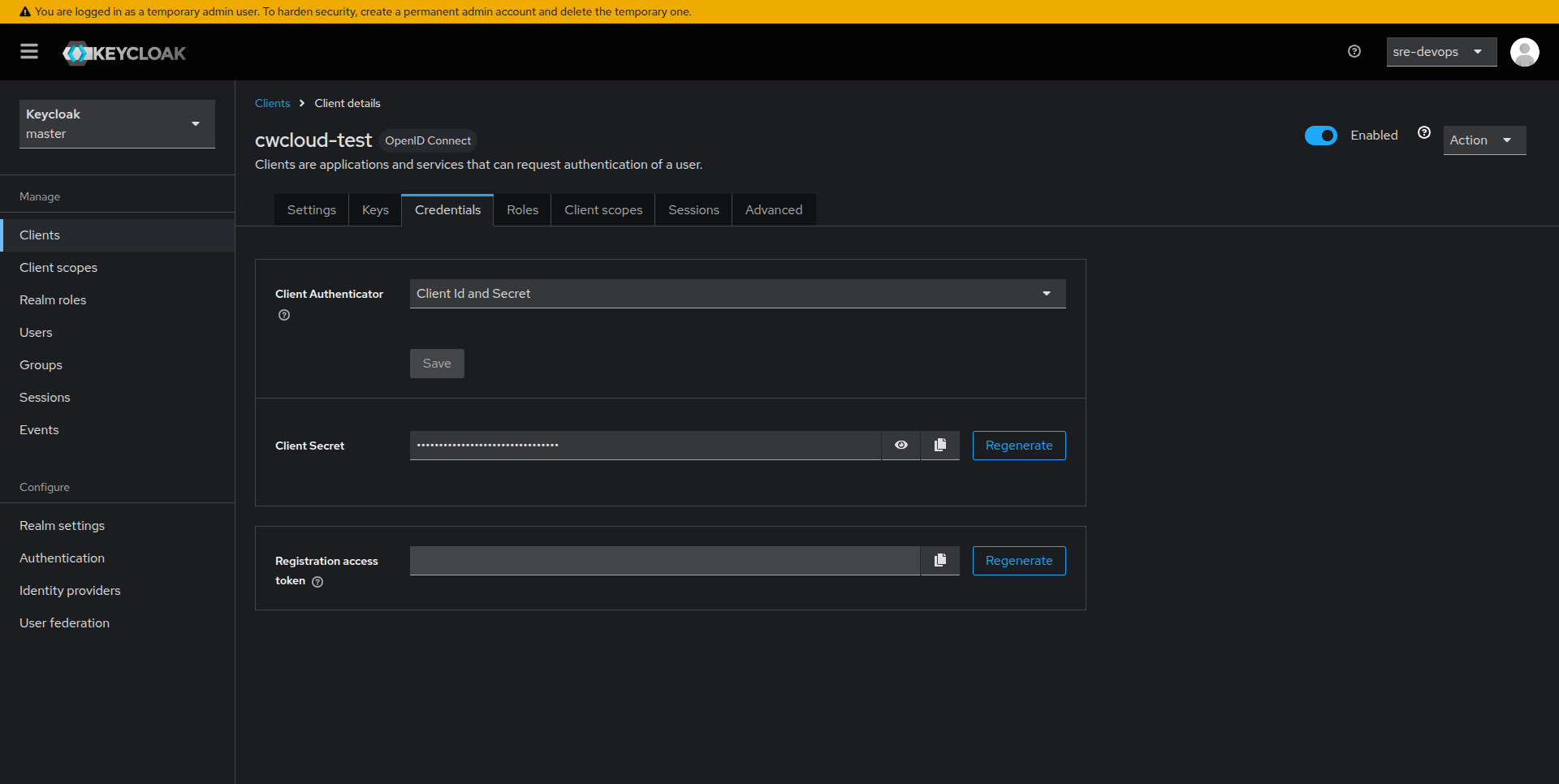Viewport: 1559px width, 784px height.
Task: Select Clients in the sidebar
Action: click(118, 235)
